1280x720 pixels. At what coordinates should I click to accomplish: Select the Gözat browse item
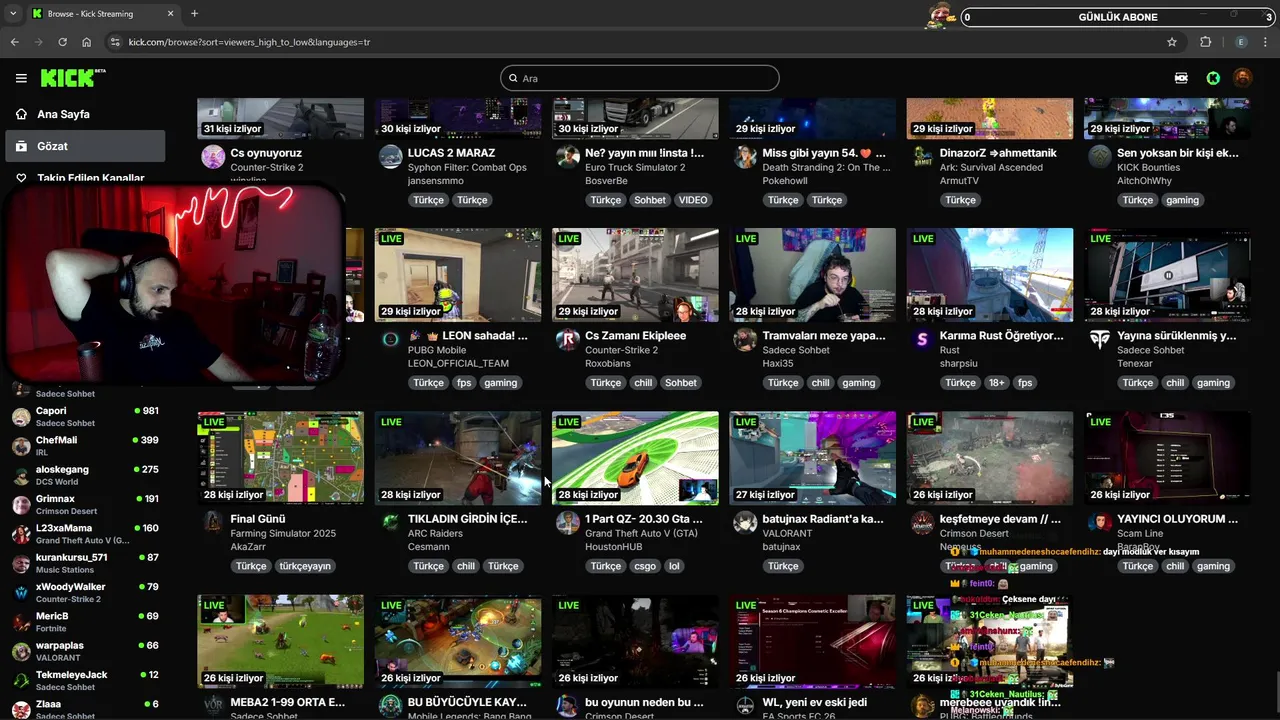pos(85,146)
